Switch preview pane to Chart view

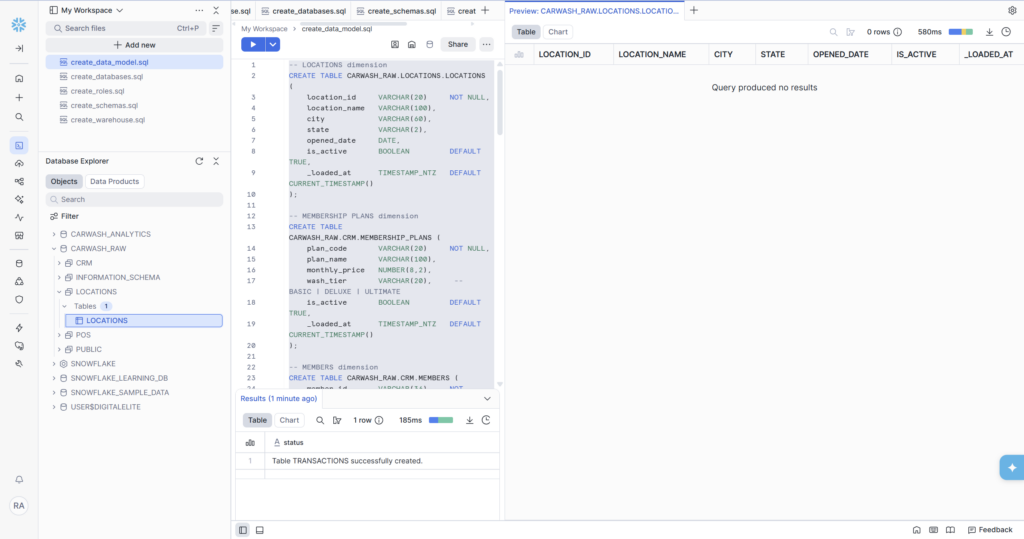click(557, 32)
